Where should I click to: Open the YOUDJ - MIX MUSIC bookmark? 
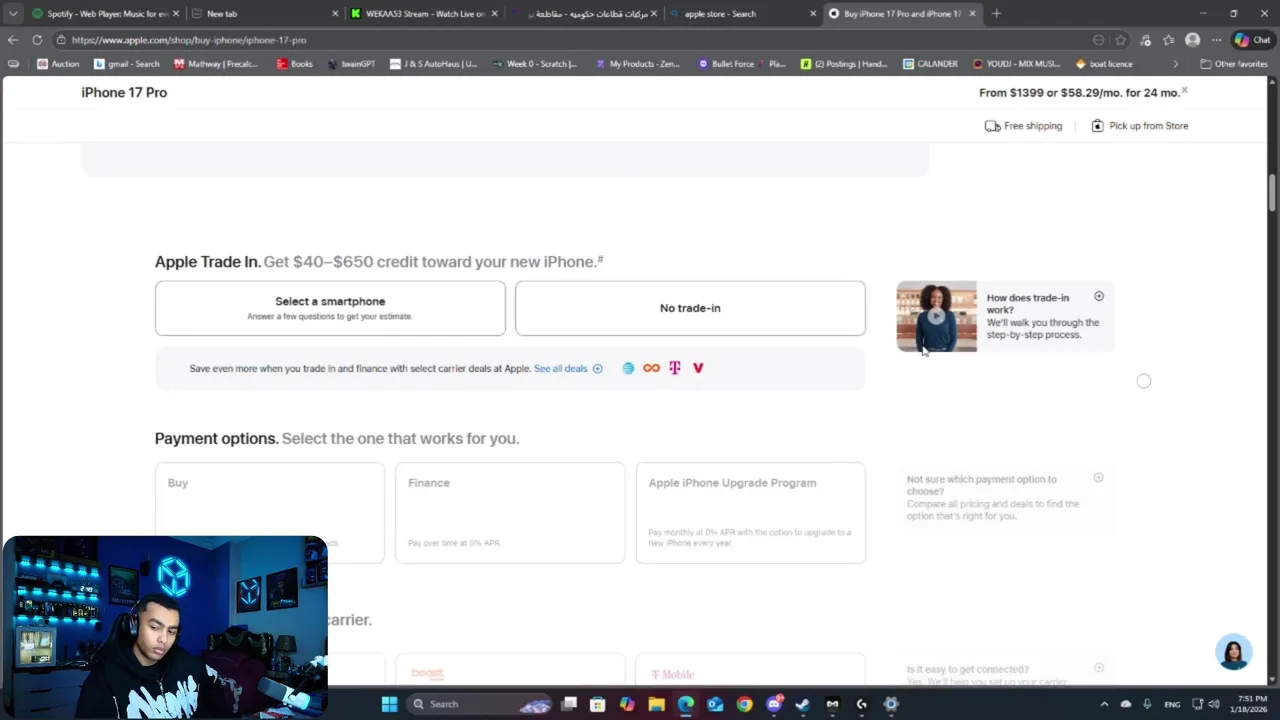coord(1016,64)
